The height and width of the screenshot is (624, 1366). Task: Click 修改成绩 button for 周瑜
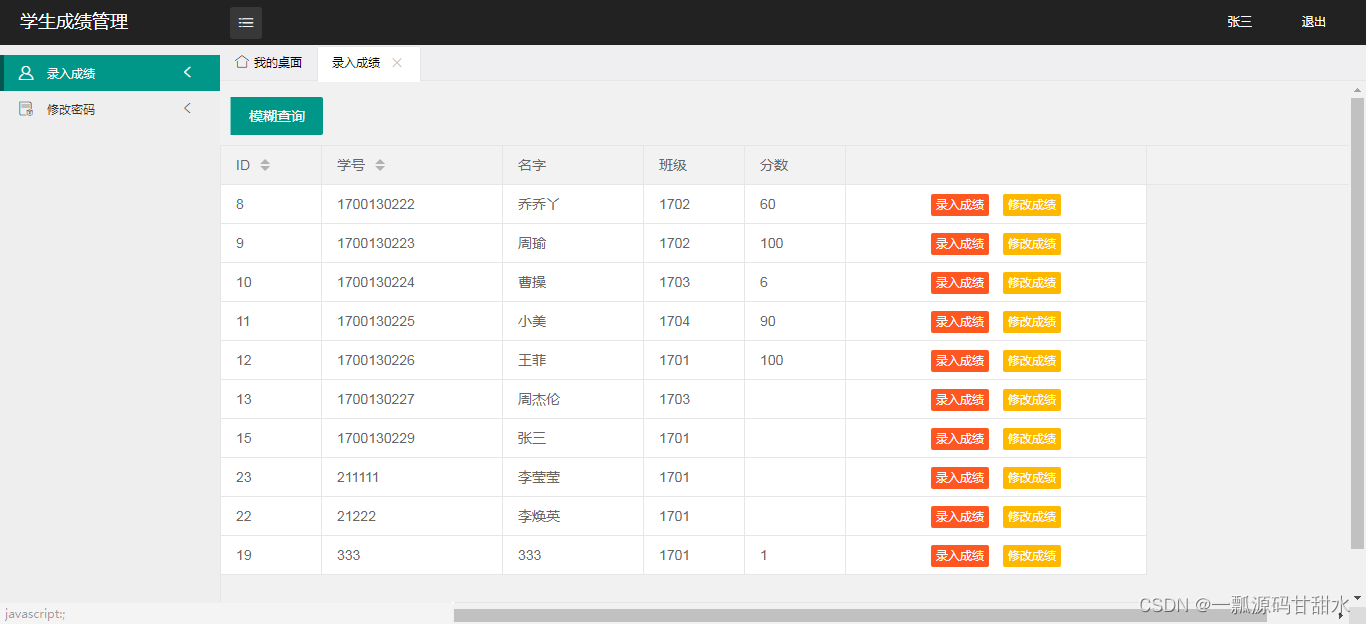(x=1032, y=244)
